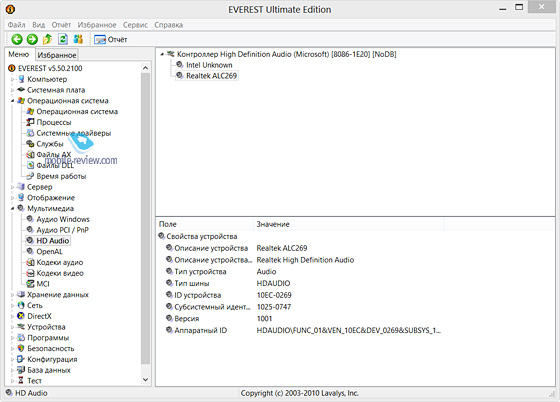Click the Up level toolbar icon

[x=48, y=39]
